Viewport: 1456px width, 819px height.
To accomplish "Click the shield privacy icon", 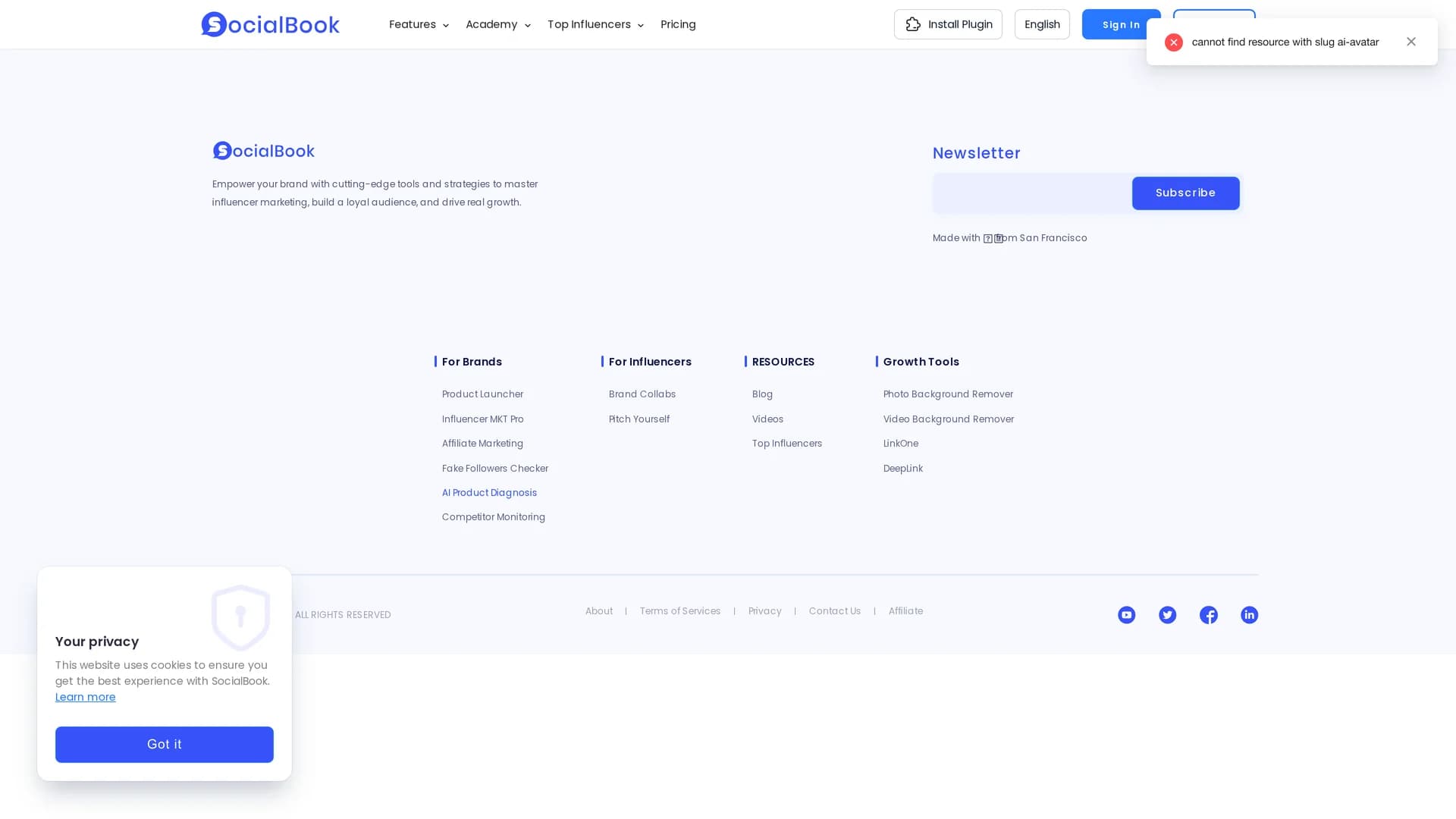I will (241, 618).
